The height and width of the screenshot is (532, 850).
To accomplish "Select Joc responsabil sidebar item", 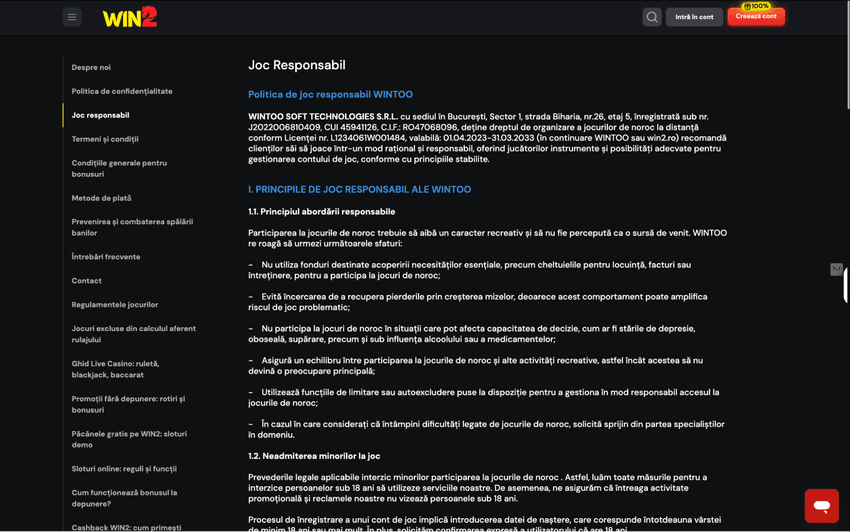I will tap(100, 115).
